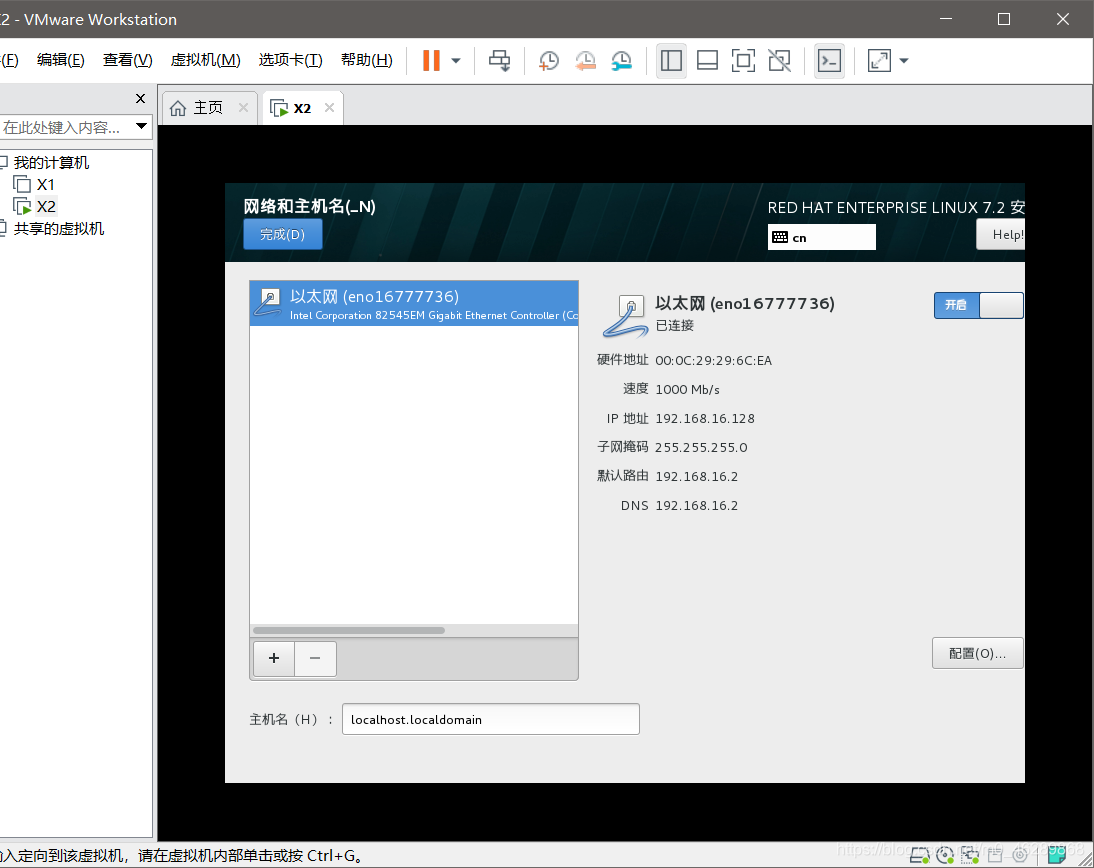The image size is (1094, 868).
Task: Click the teal message log status icon
Action: (x=1057, y=854)
